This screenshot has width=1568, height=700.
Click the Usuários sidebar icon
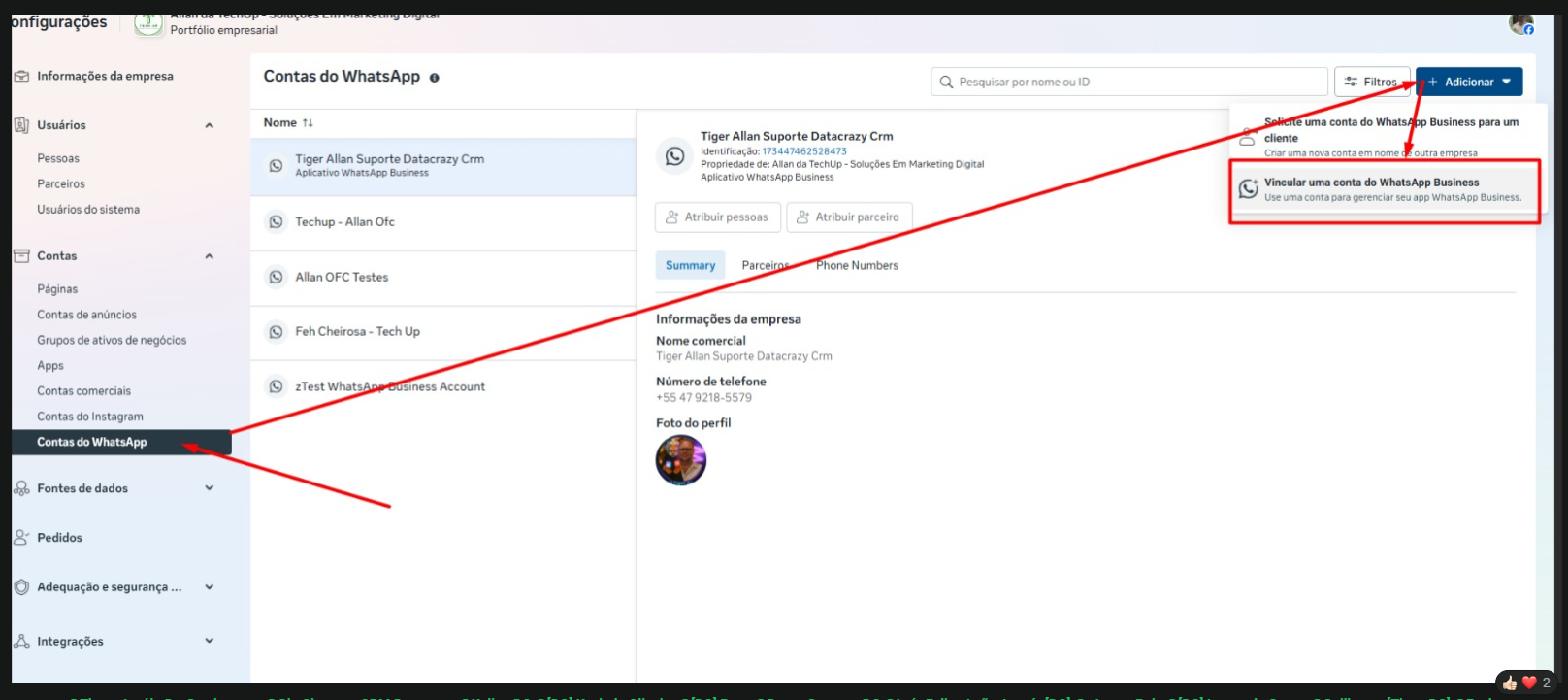21,125
